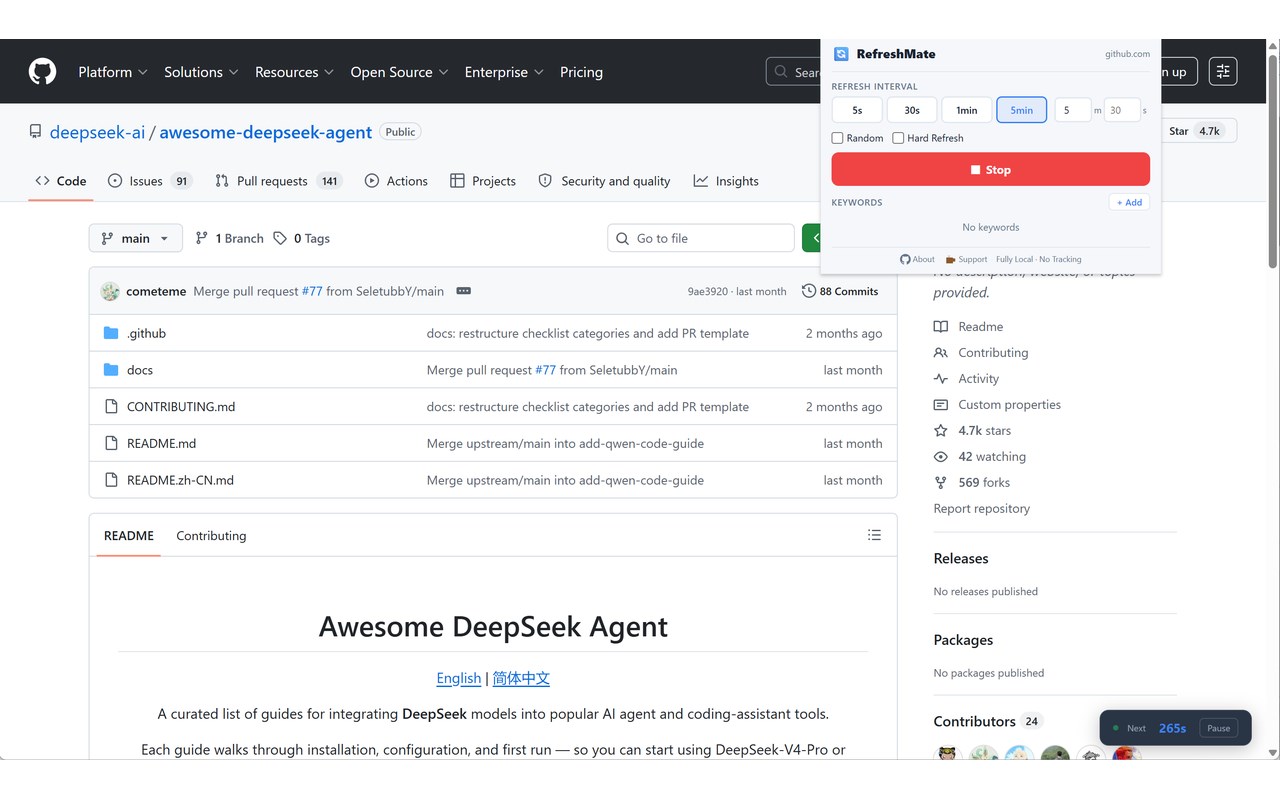Screen dimensions: 1280x800
Task: Stop auto-refresh with the red Stop button
Action: pyautogui.click(x=991, y=170)
